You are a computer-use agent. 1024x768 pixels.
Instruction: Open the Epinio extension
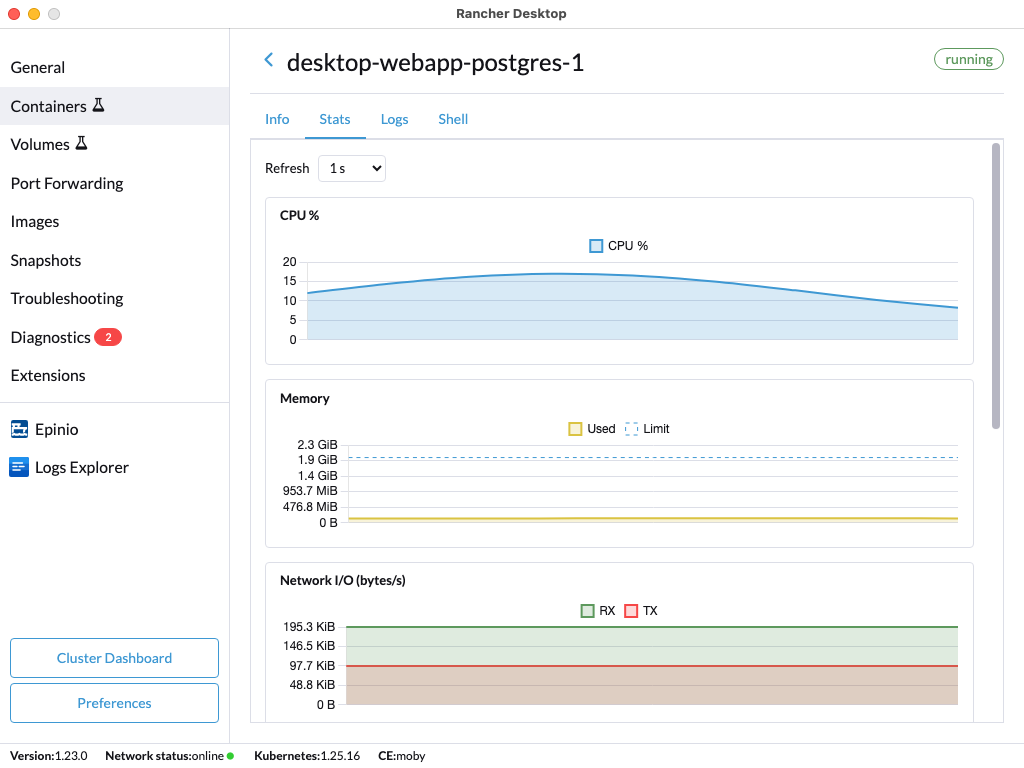point(114,429)
